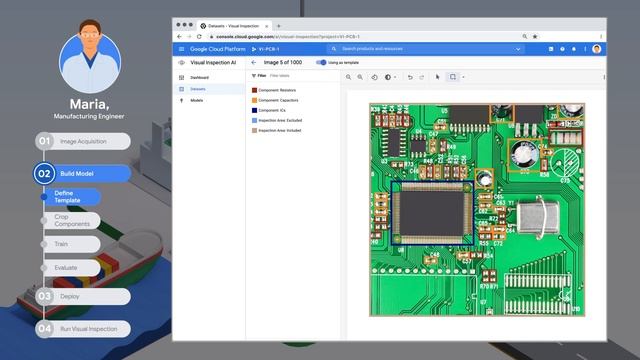Open Datasets in the sidebar
640x360 pixels.
click(209, 89)
